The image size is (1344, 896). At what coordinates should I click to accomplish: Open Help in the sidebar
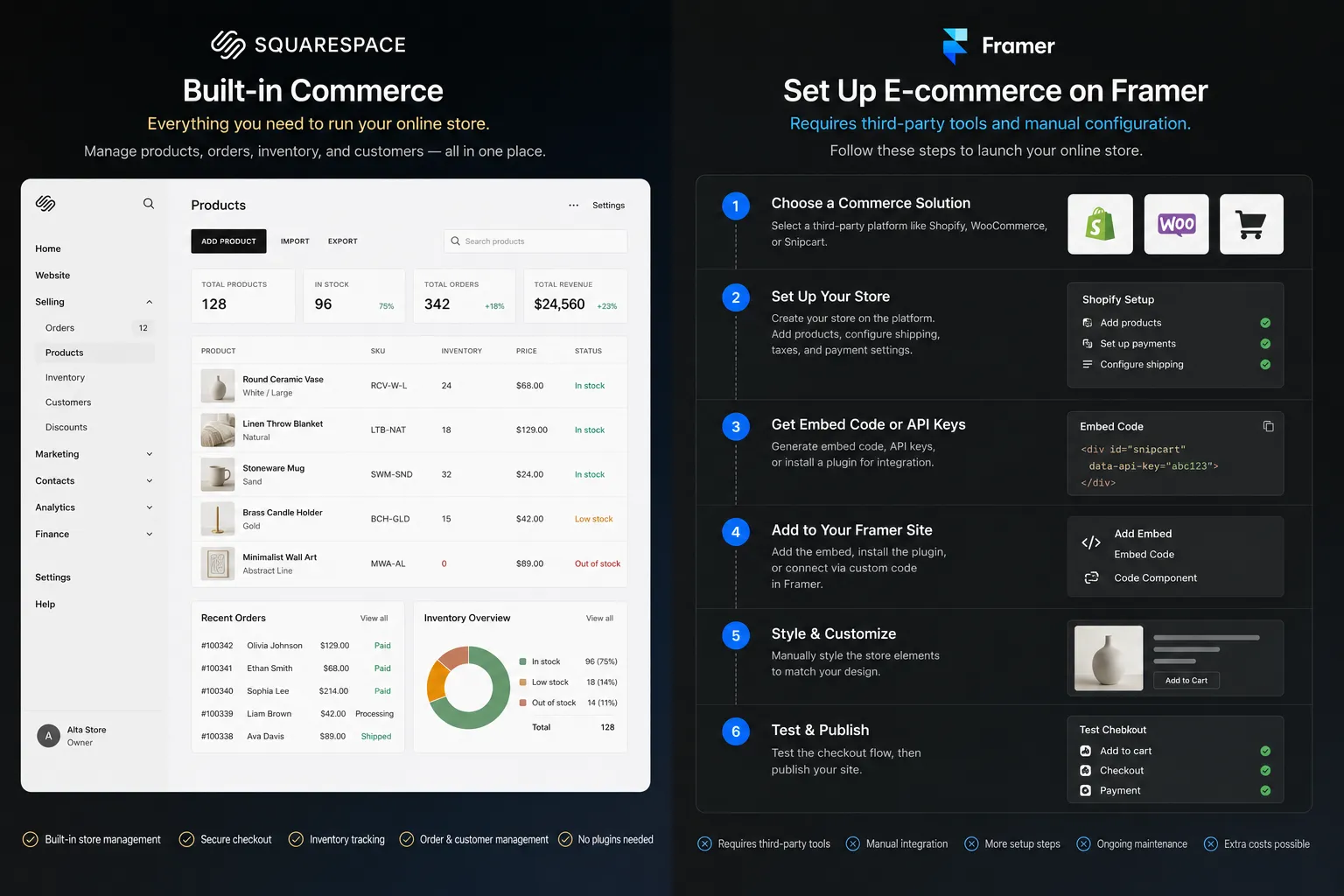coord(45,605)
